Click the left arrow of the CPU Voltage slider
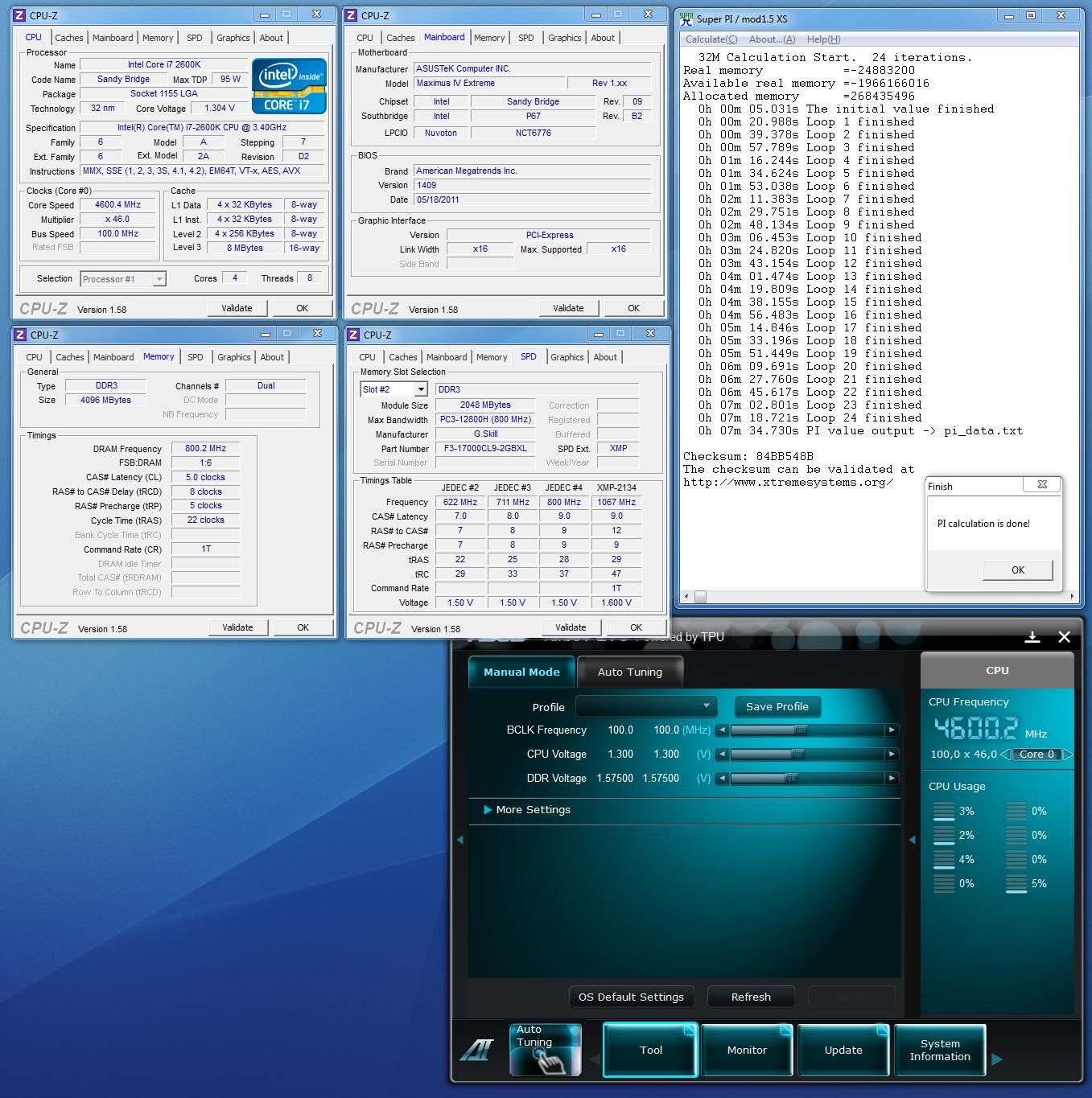Screen dimensions: 1092x1098 [x=722, y=755]
